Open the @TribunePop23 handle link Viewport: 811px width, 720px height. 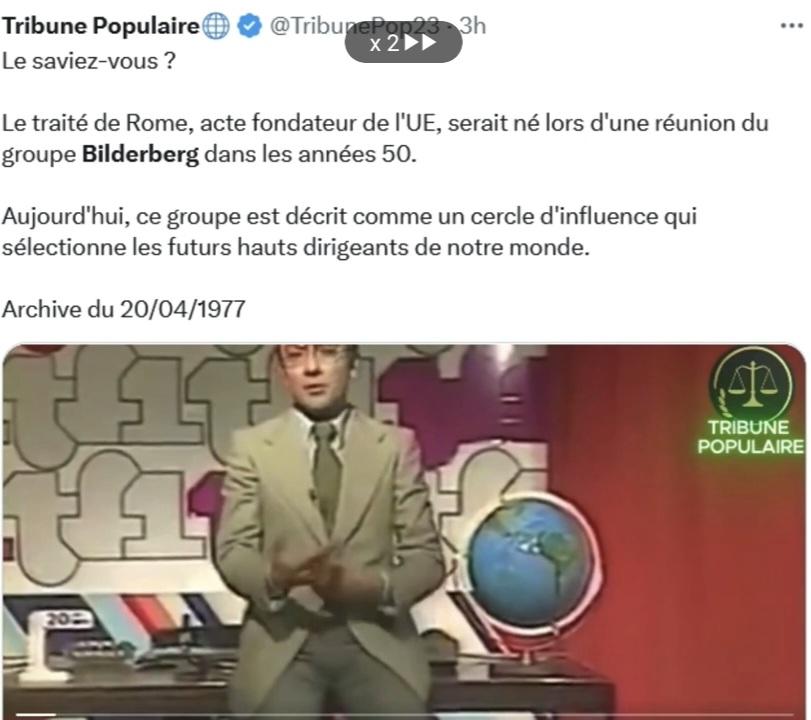(354, 26)
